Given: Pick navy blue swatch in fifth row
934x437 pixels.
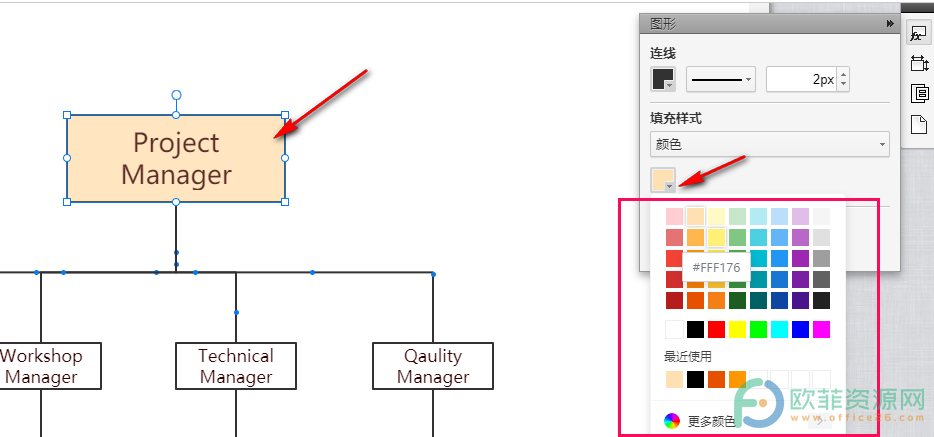Looking at the screenshot, I should pos(779,300).
